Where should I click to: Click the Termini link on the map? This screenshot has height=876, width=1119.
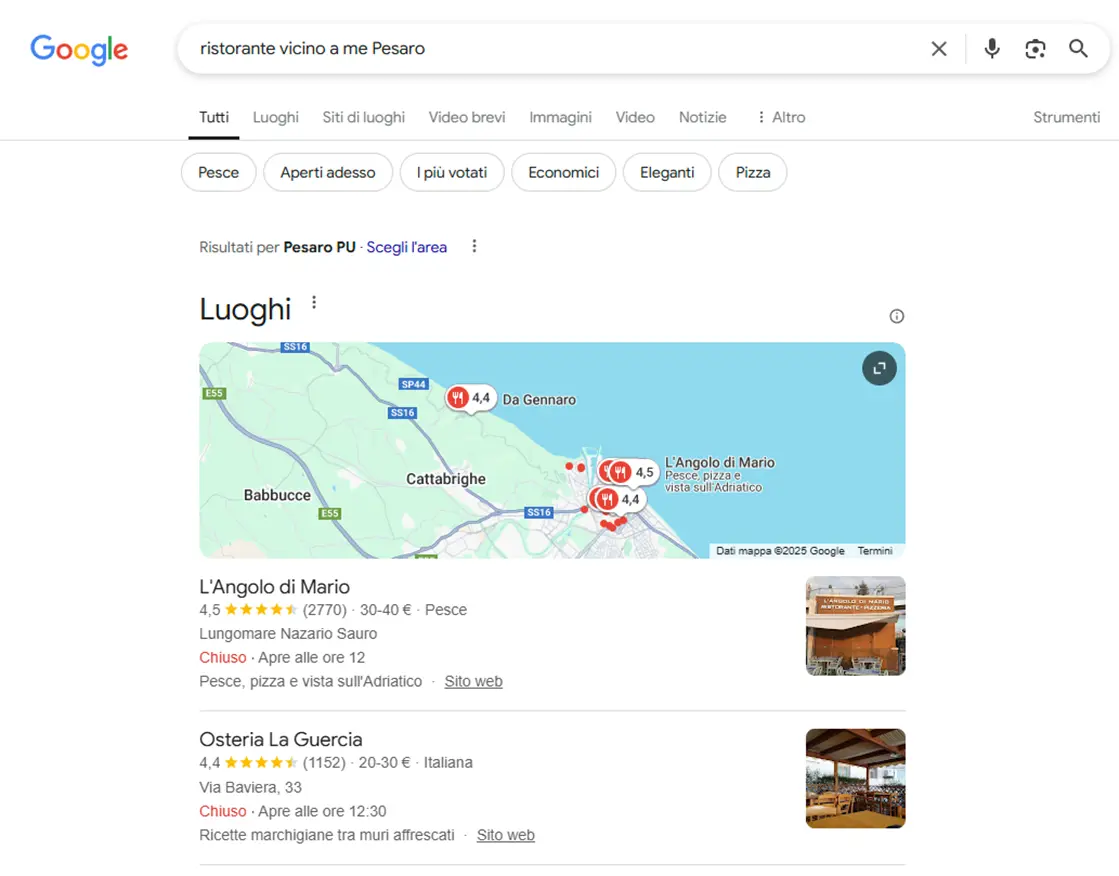click(x=875, y=550)
